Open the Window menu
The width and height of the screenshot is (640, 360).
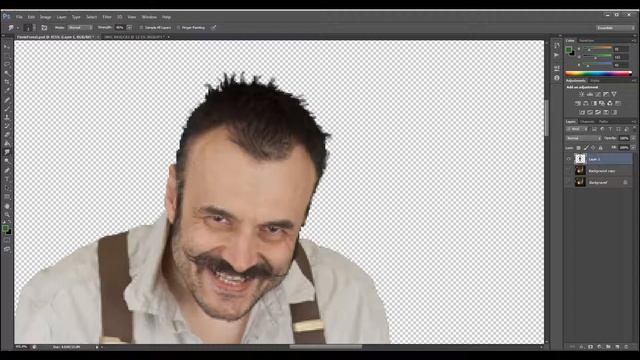pyautogui.click(x=149, y=17)
